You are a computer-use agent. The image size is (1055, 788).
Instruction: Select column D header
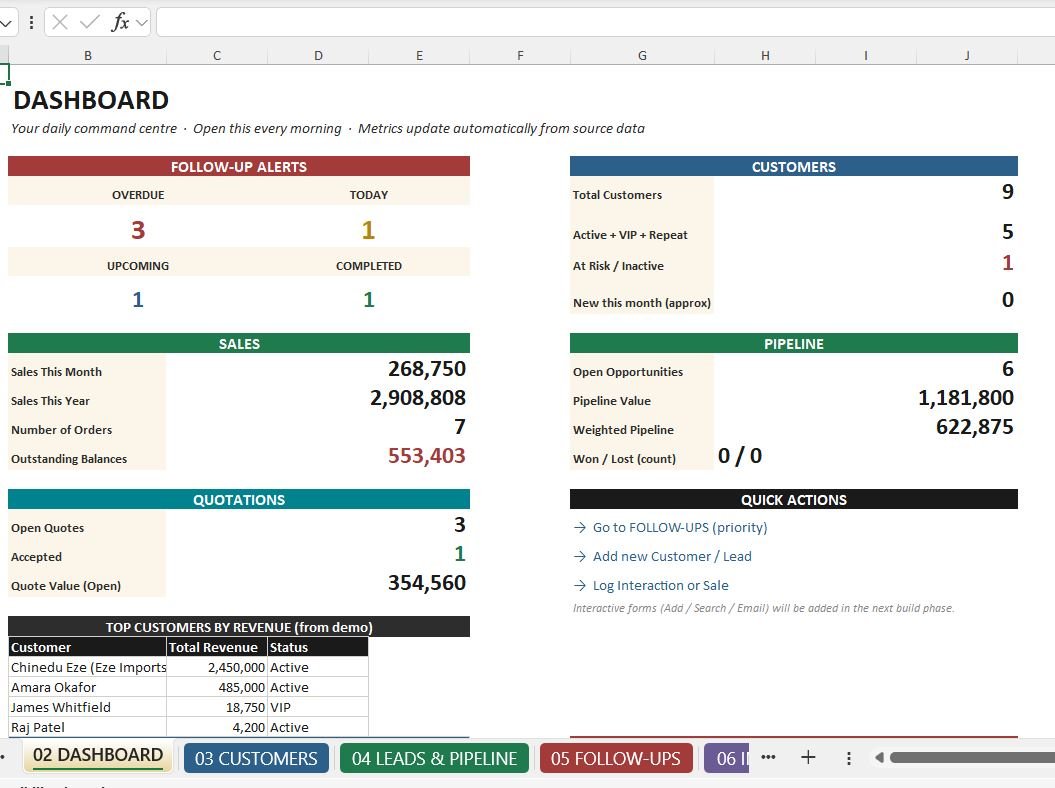coord(318,55)
